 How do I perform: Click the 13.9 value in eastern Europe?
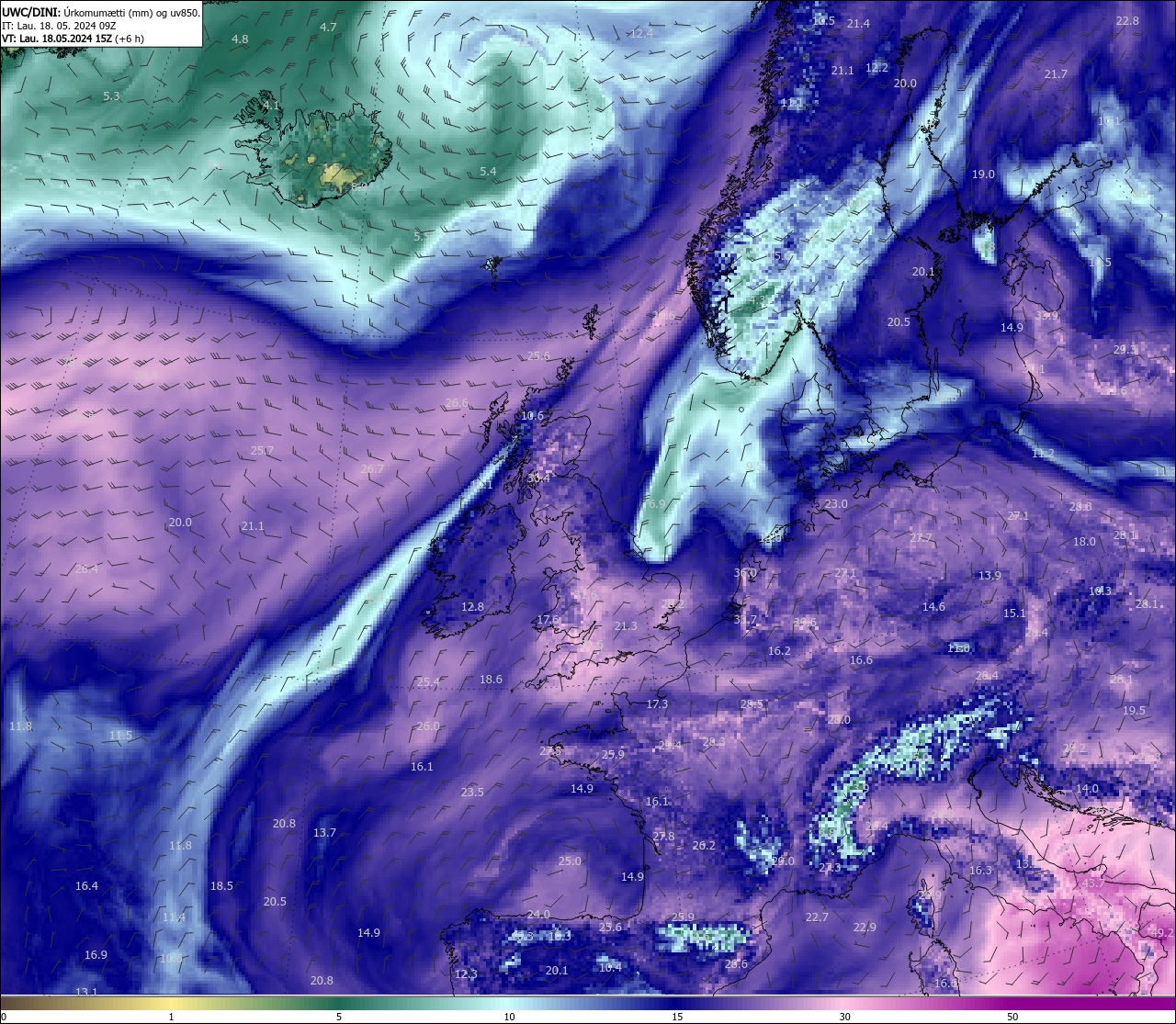(x=989, y=576)
